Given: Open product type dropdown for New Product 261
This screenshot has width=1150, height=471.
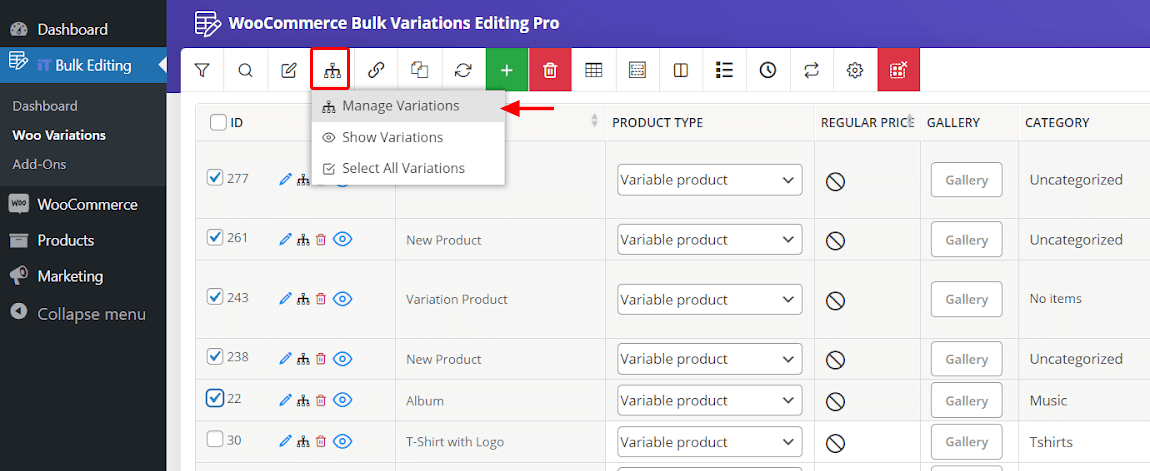Looking at the screenshot, I should click(x=709, y=240).
